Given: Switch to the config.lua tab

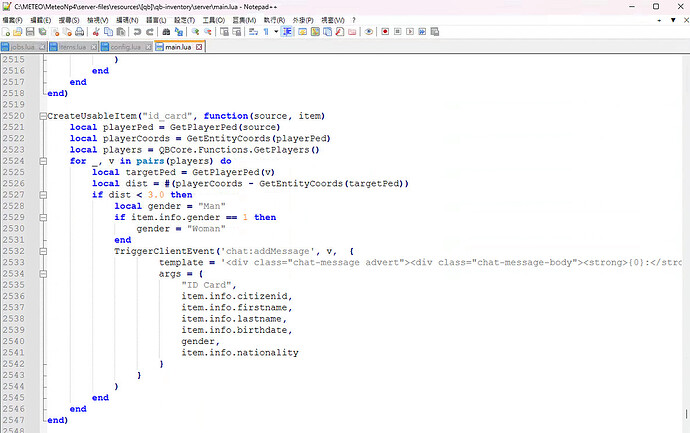Looking at the screenshot, I should pos(126,47).
